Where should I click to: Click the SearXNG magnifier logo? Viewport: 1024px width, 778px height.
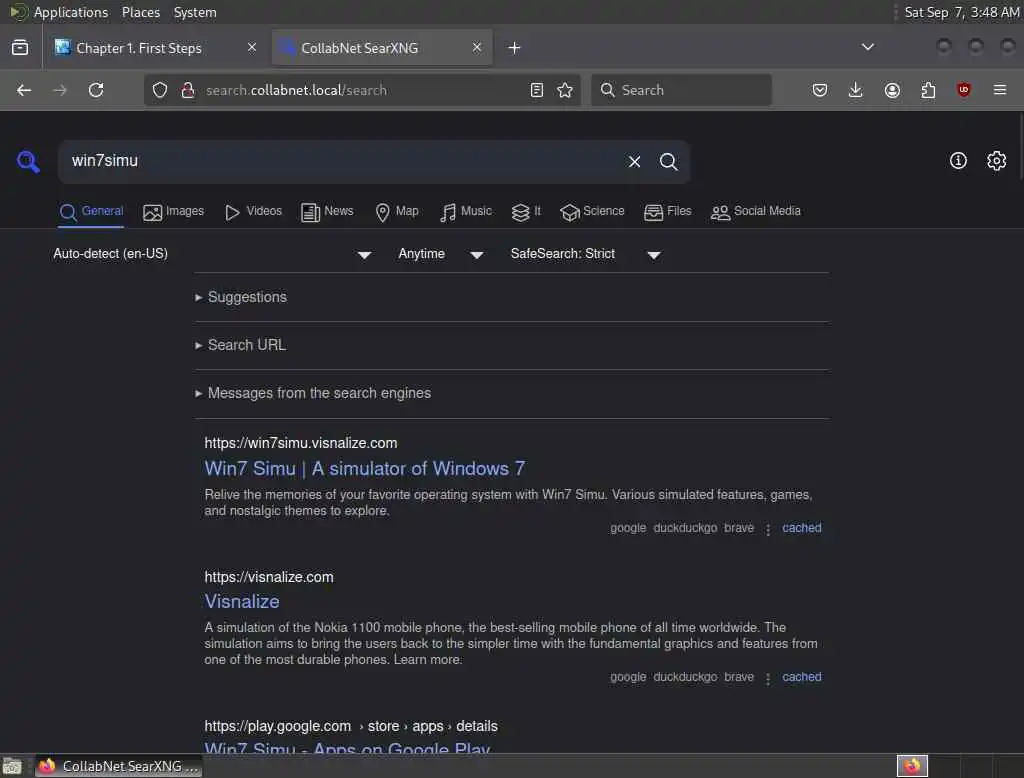(28, 161)
